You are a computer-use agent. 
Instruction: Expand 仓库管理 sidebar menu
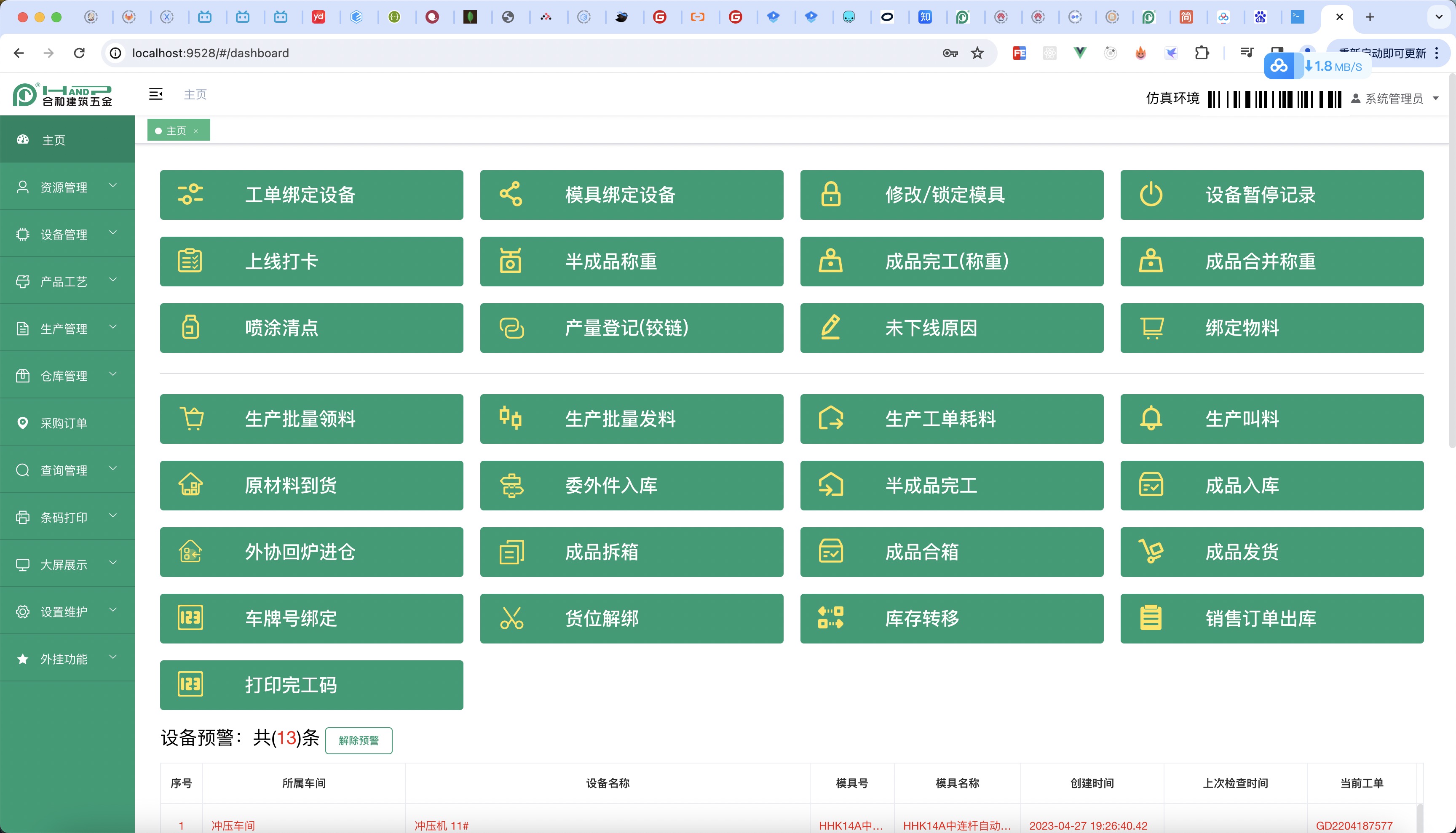[67, 375]
